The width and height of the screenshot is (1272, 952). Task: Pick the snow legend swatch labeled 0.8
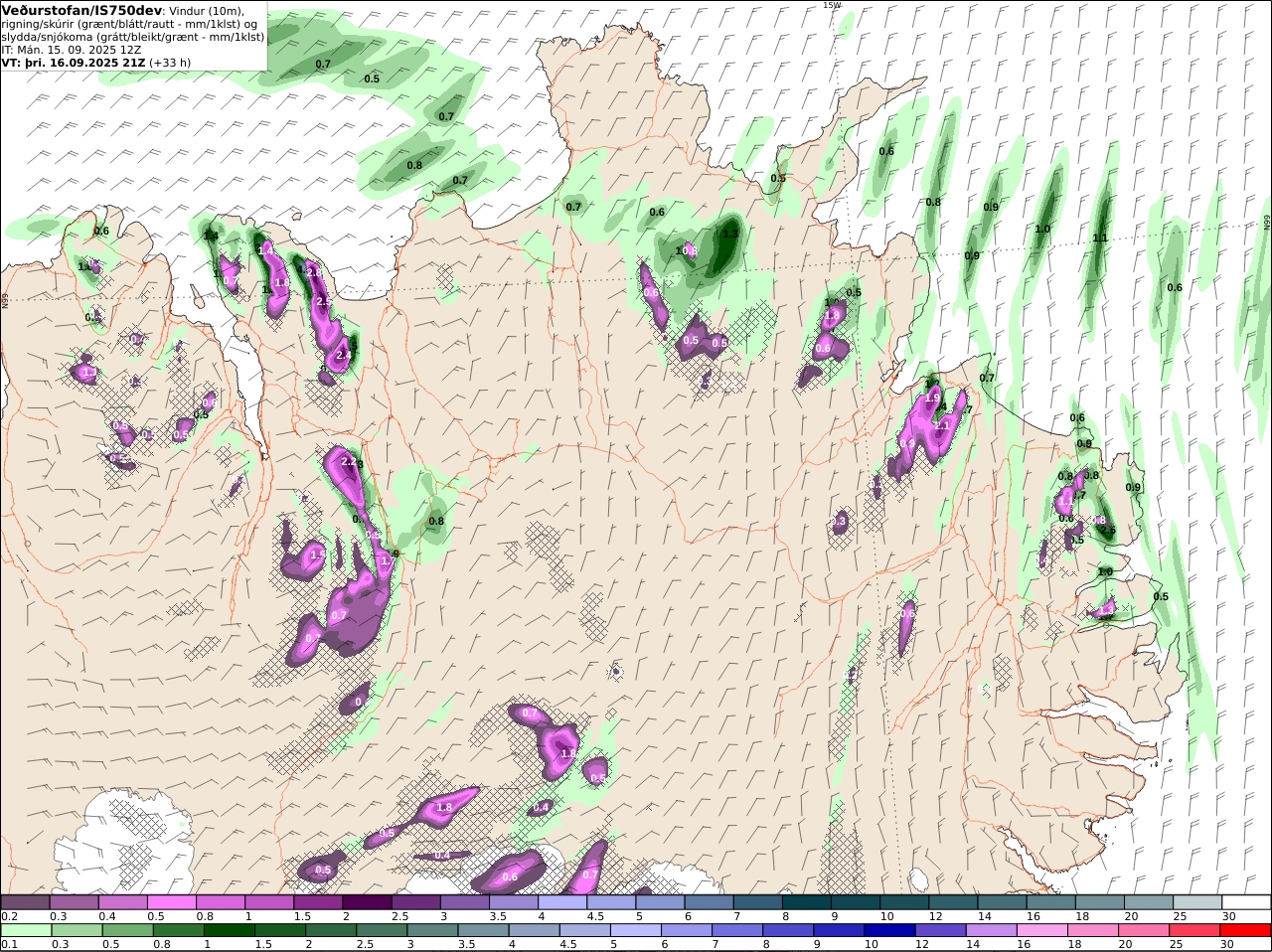point(220,901)
